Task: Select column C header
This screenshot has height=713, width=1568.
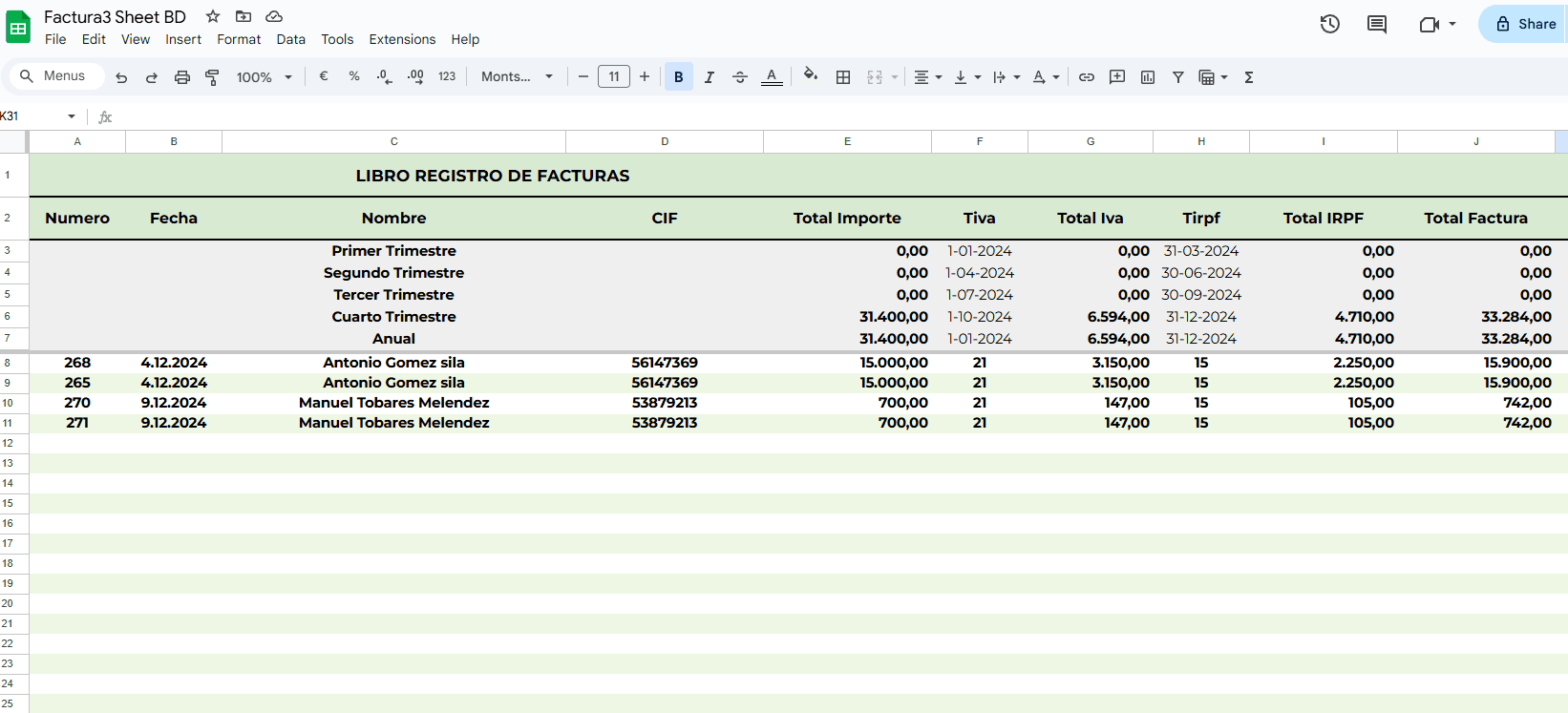Action: tap(393, 141)
